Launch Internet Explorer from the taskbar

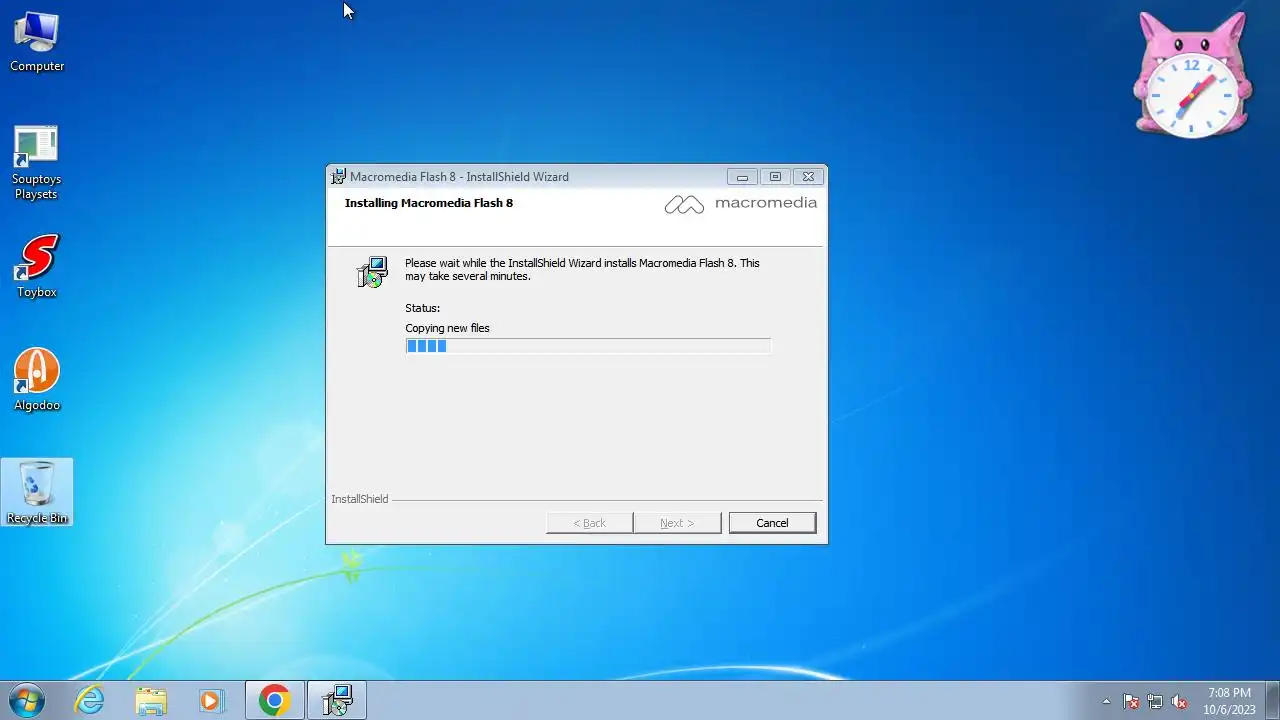(90, 700)
